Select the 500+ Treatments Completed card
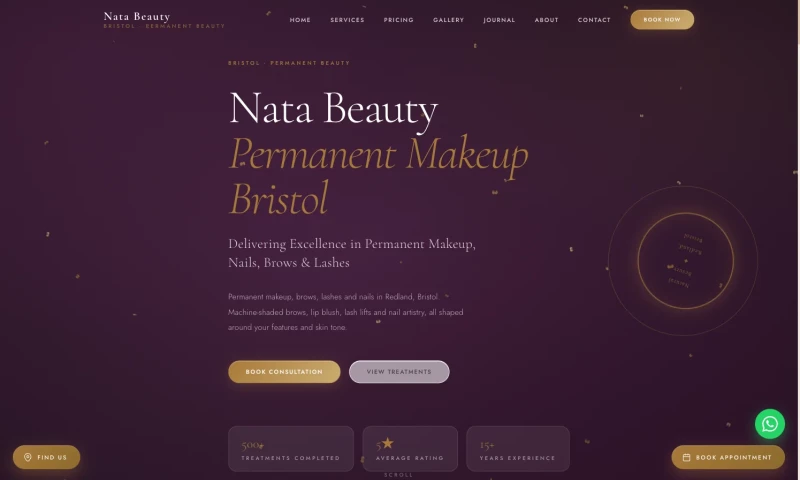800x480 pixels. tap(291, 448)
